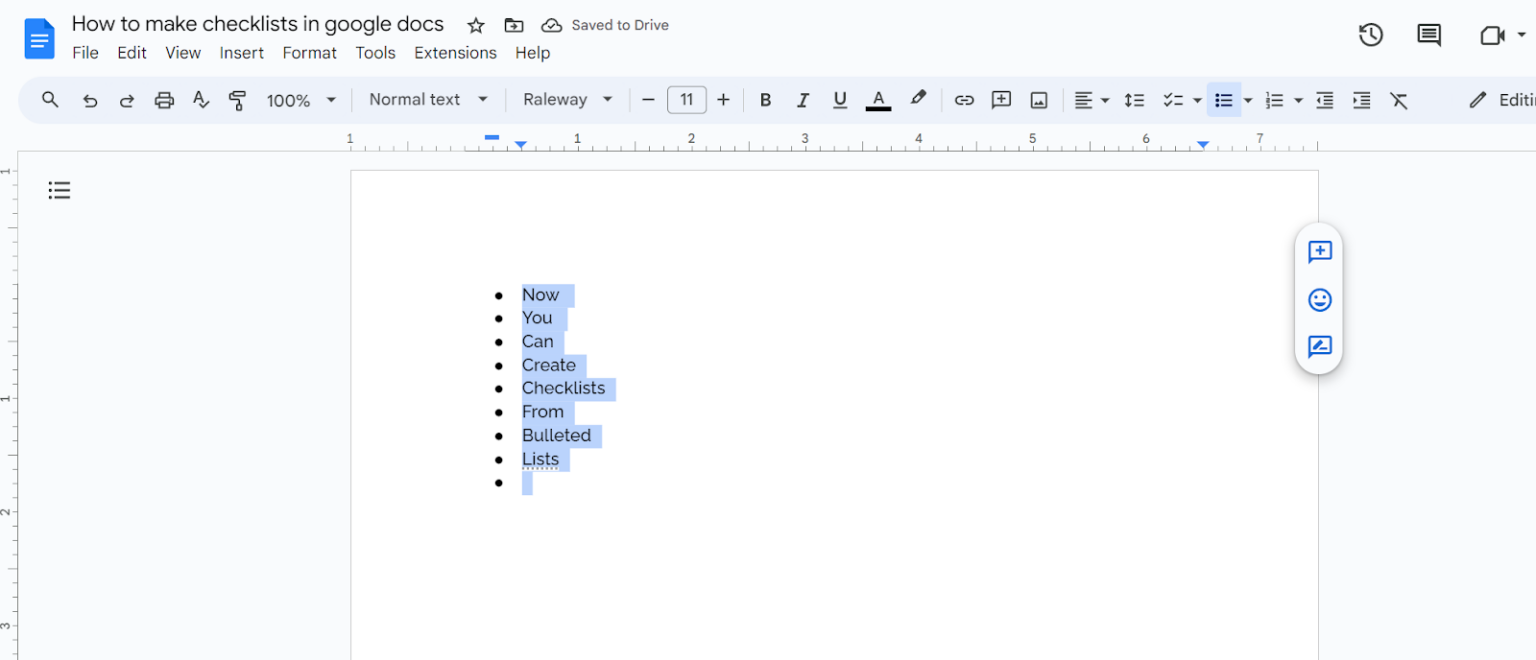Click the Saved to Drive label
This screenshot has width=1536, height=660.
[x=619, y=25]
